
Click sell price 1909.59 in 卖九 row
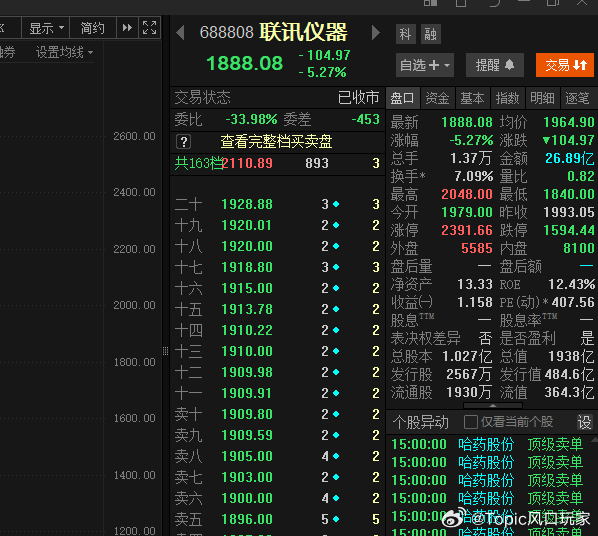click(x=247, y=435)
